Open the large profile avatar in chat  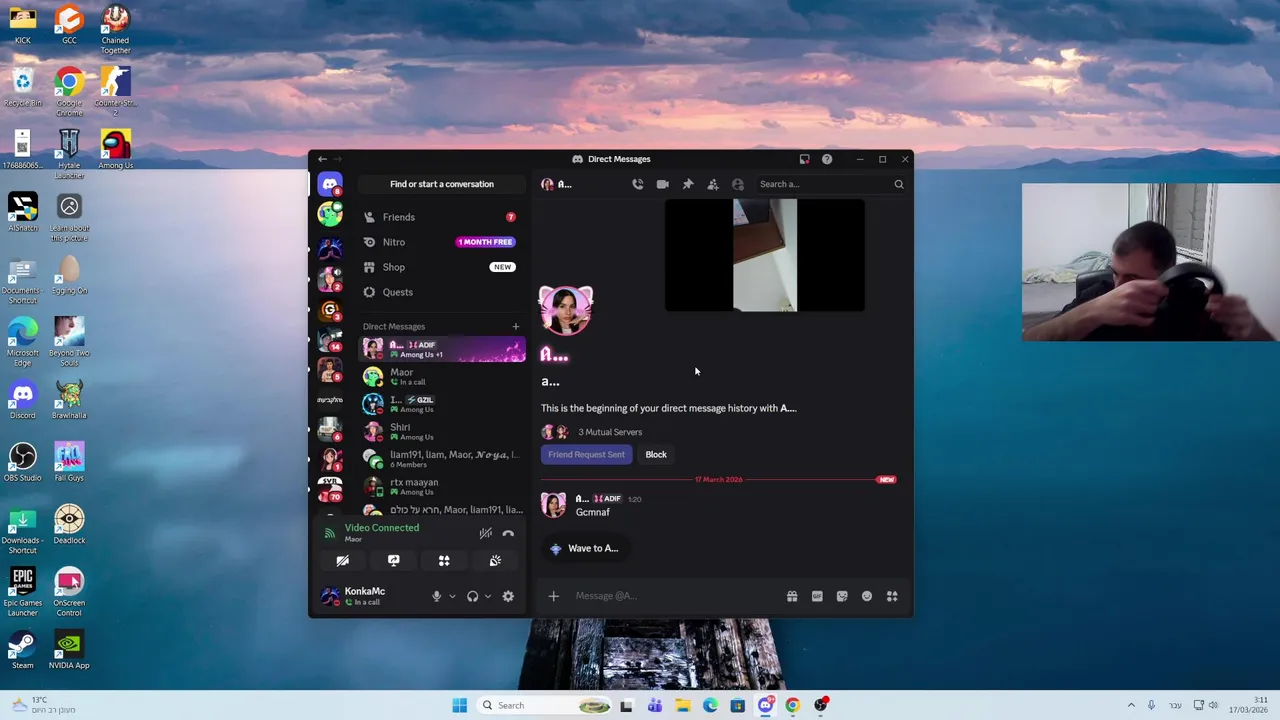(566, 311)
